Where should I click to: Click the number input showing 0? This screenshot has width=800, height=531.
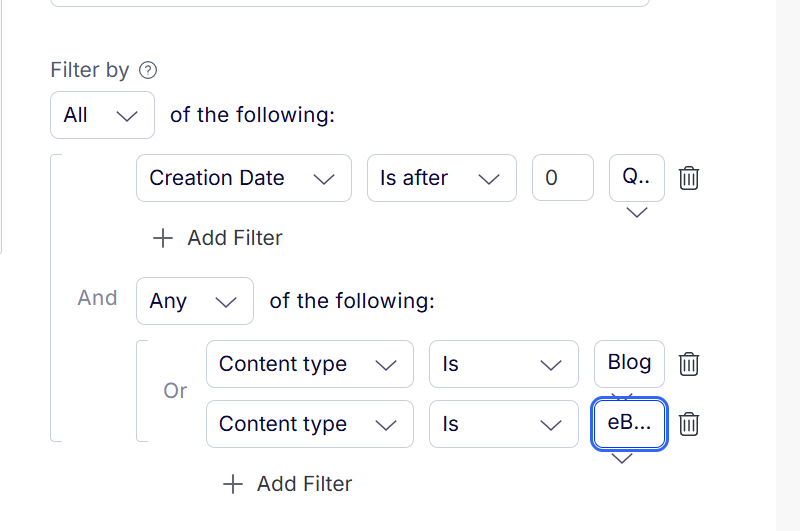point(563,178)
